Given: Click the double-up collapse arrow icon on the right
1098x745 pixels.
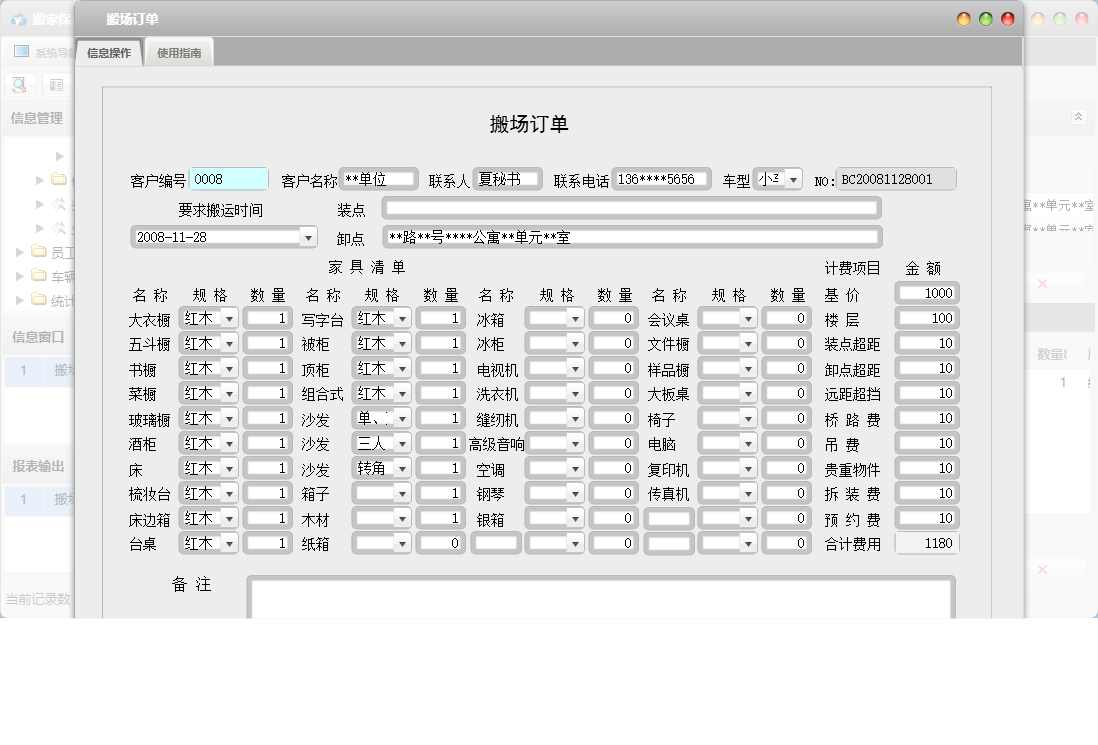Looking at the screenshot, I should point(1078,117).
